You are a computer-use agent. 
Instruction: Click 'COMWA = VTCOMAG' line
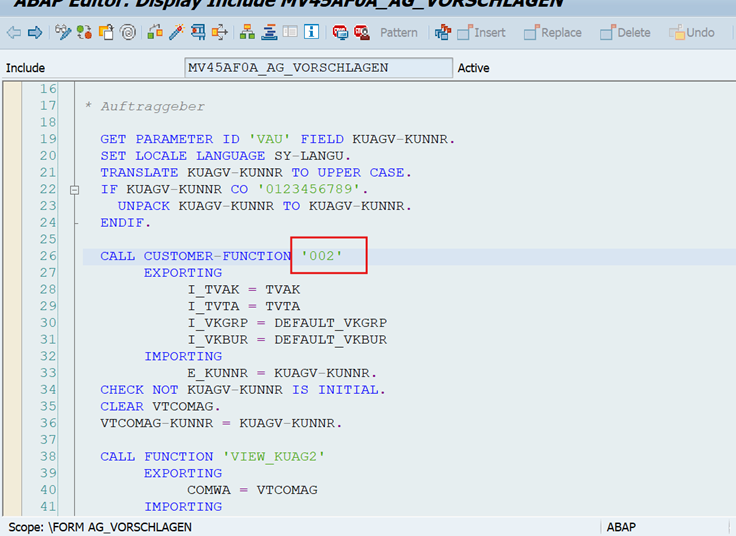pos(253,490)
